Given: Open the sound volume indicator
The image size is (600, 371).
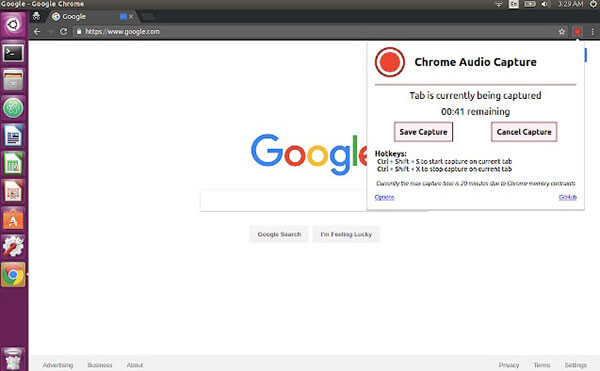Looking at the screenshot, I should coord(545,4).
